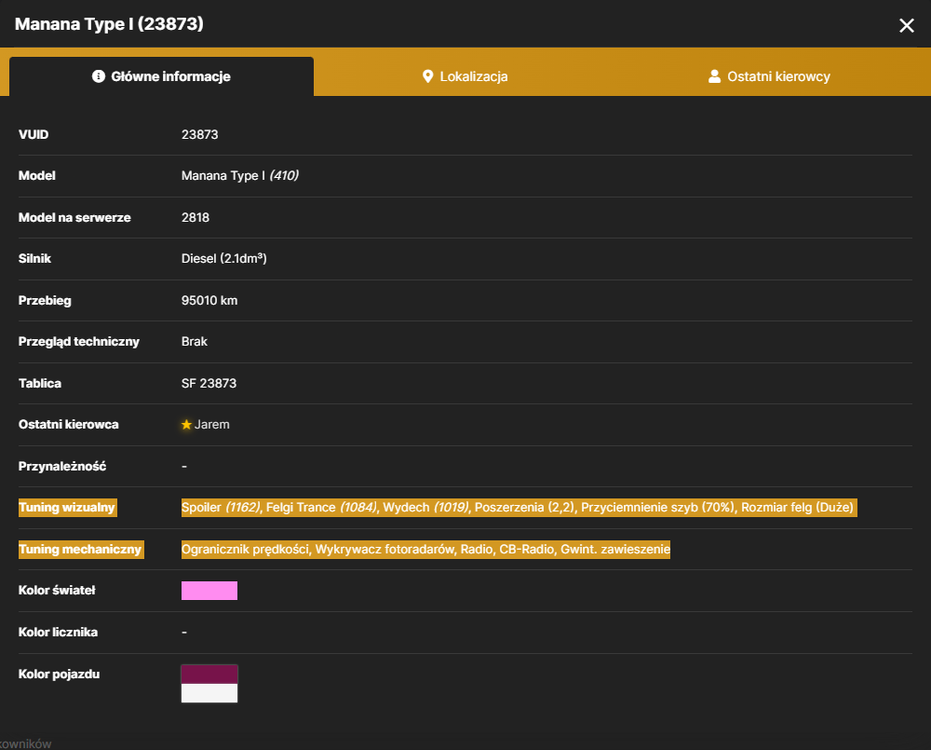Click the Ogranicznik prędkości mechanical tuning list

(x=426, y=549)
